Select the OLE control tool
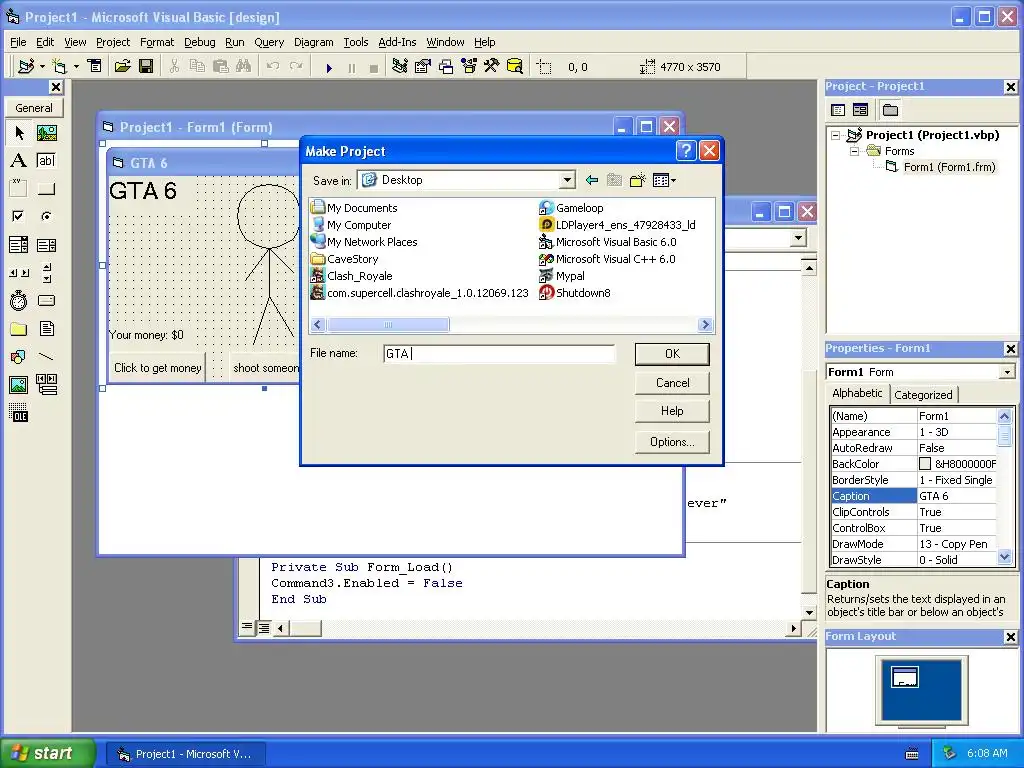The width and height of the screenshot is (1024, 768). pyautogui.click(x=18, y=413)
